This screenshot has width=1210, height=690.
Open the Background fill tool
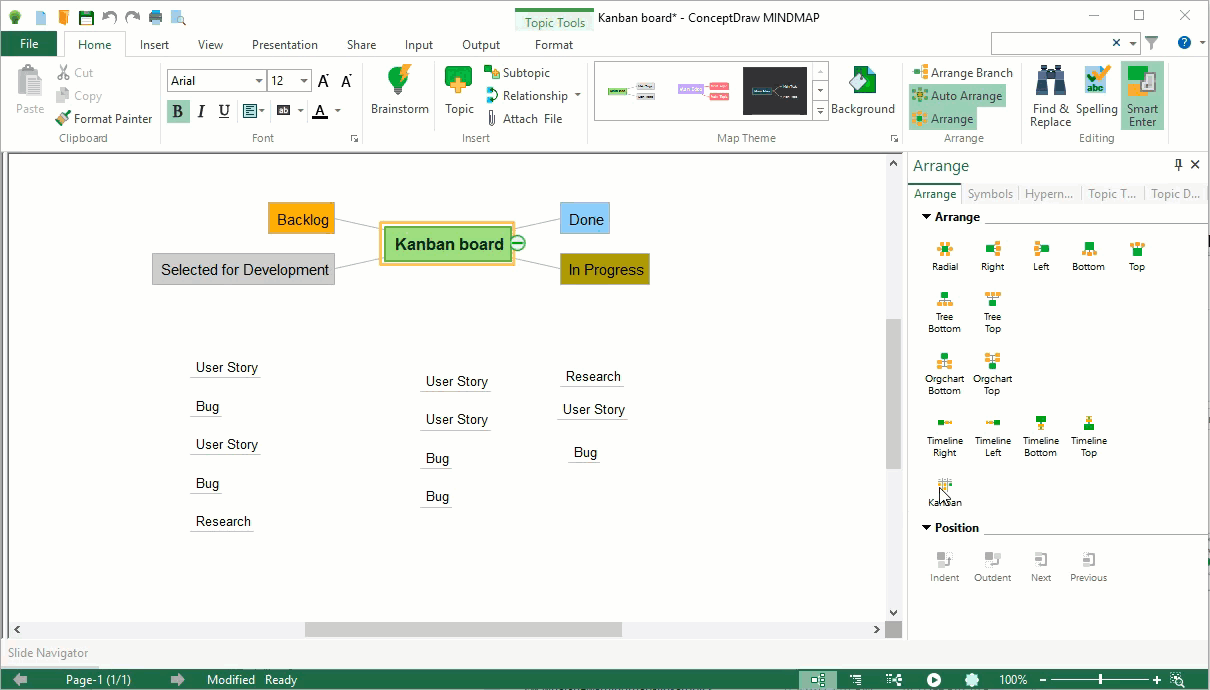(862, 91)
